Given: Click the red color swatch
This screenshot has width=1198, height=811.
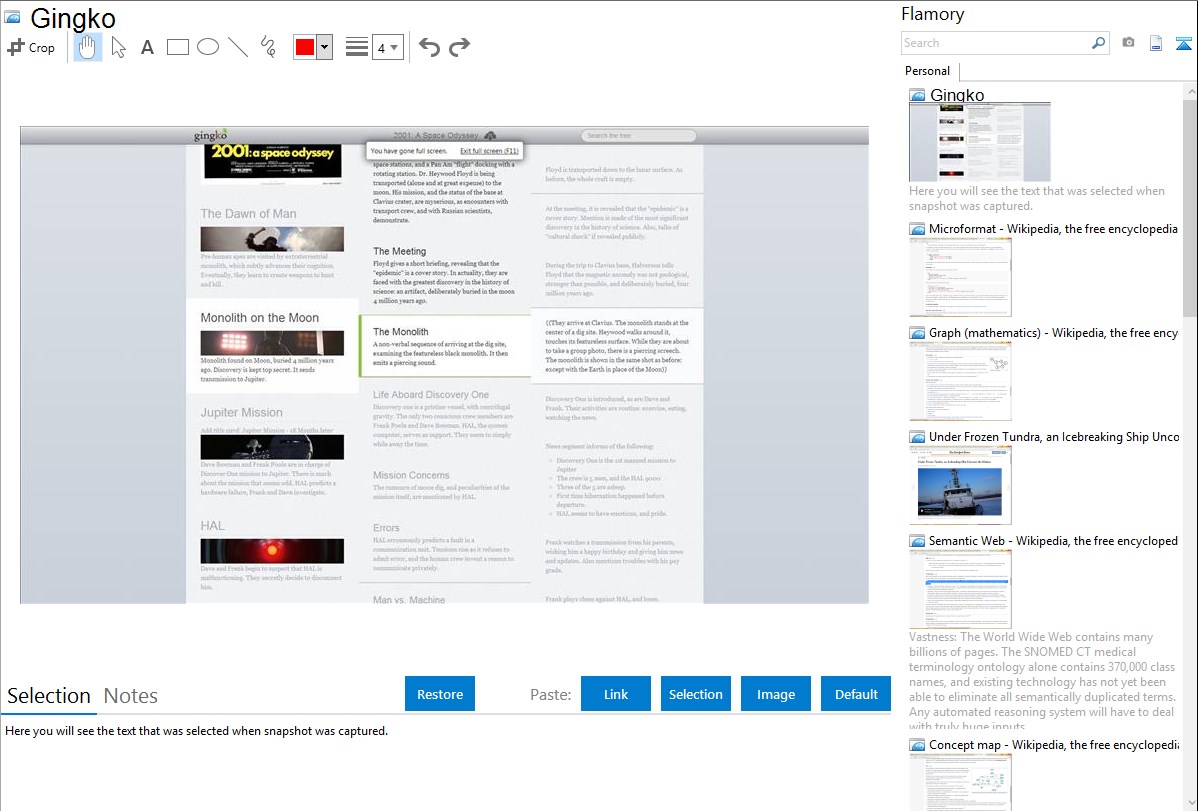Looking at the screenshot, I should click(305, 47).
